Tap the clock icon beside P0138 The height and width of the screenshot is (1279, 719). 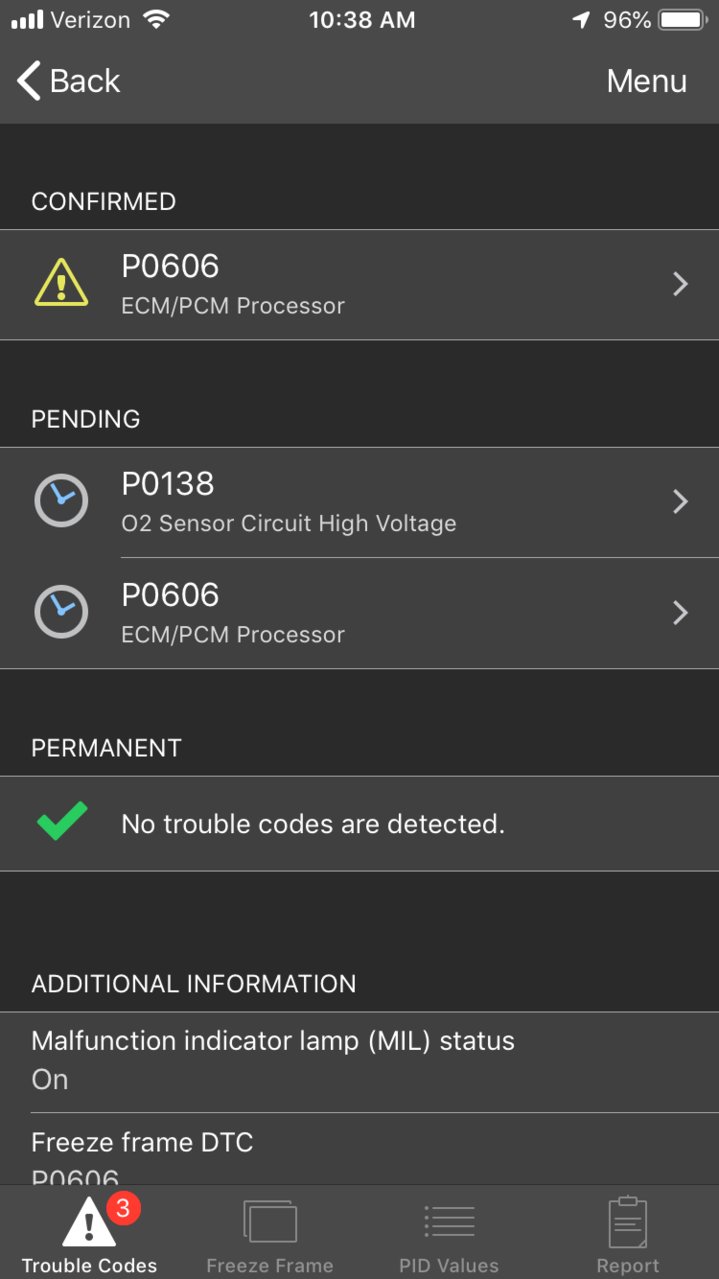coord(61,500)
